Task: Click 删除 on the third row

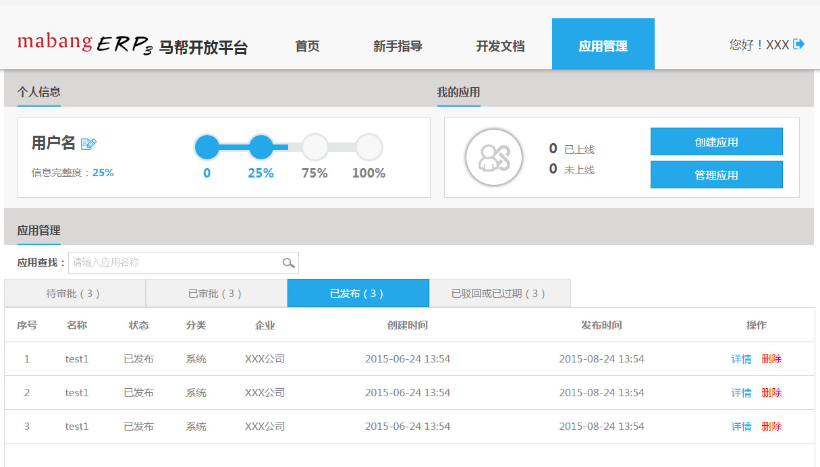Action: (771, 427)
